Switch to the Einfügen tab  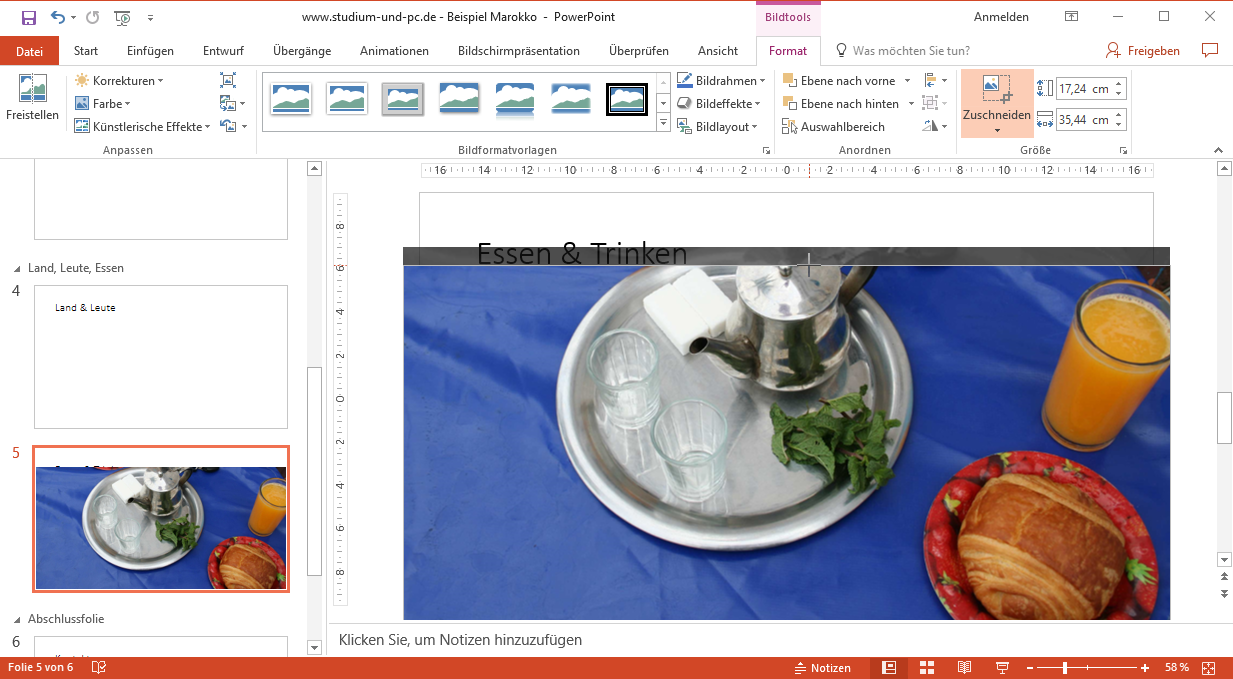coord(150,51)
